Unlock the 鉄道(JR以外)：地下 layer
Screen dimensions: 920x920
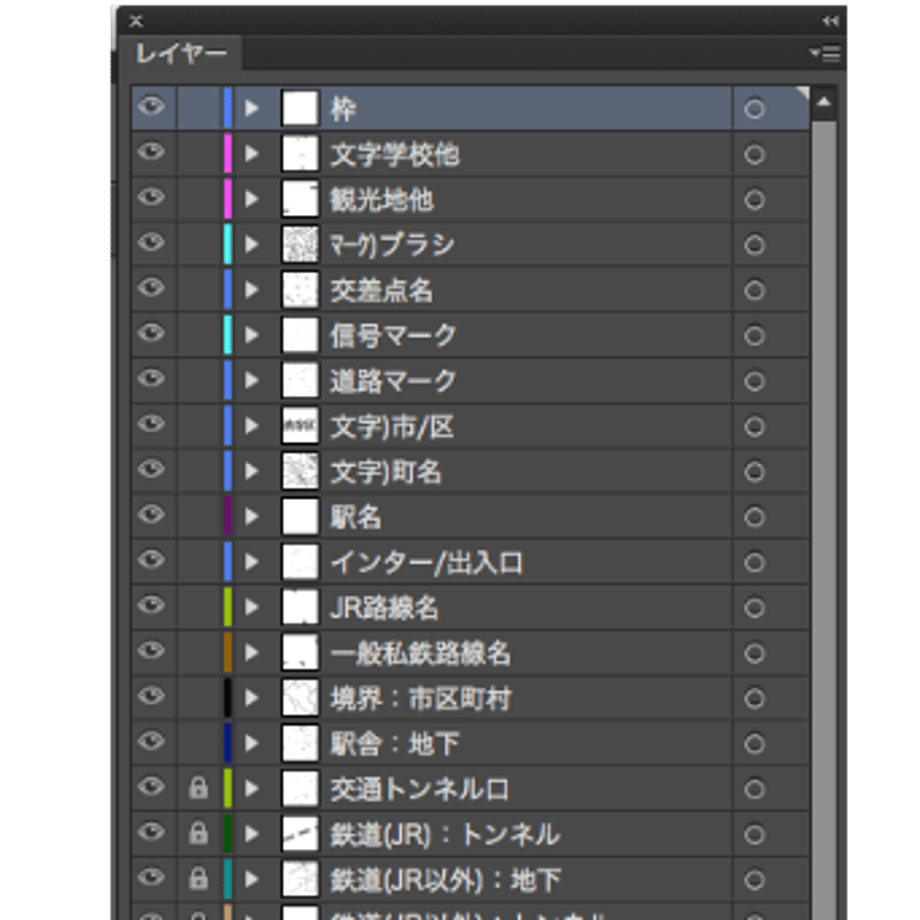point(198,878)
